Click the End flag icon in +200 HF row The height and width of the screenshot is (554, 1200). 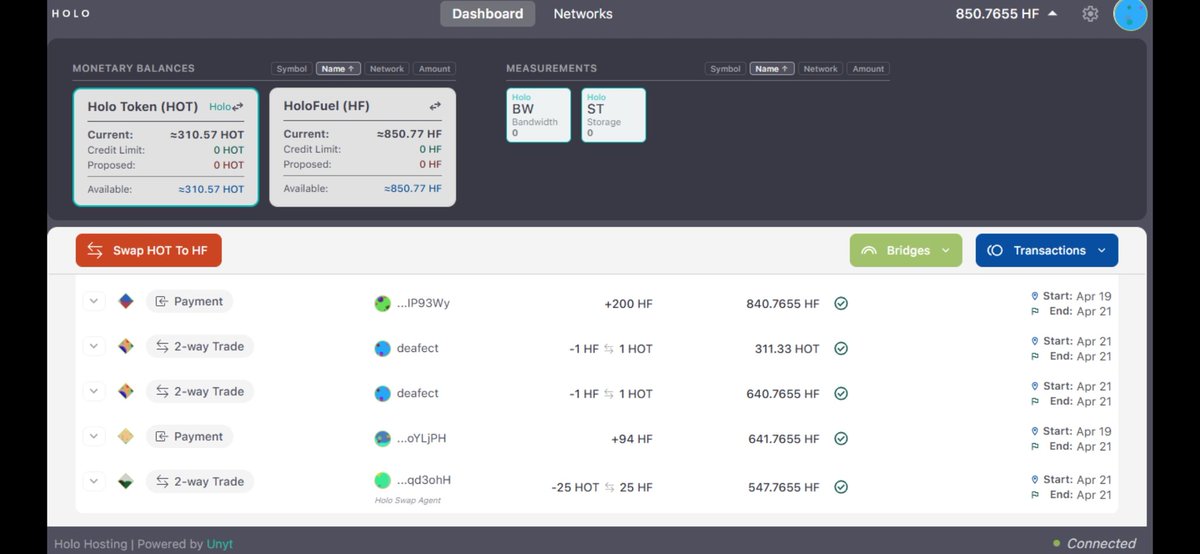[x=1035, y=311]
